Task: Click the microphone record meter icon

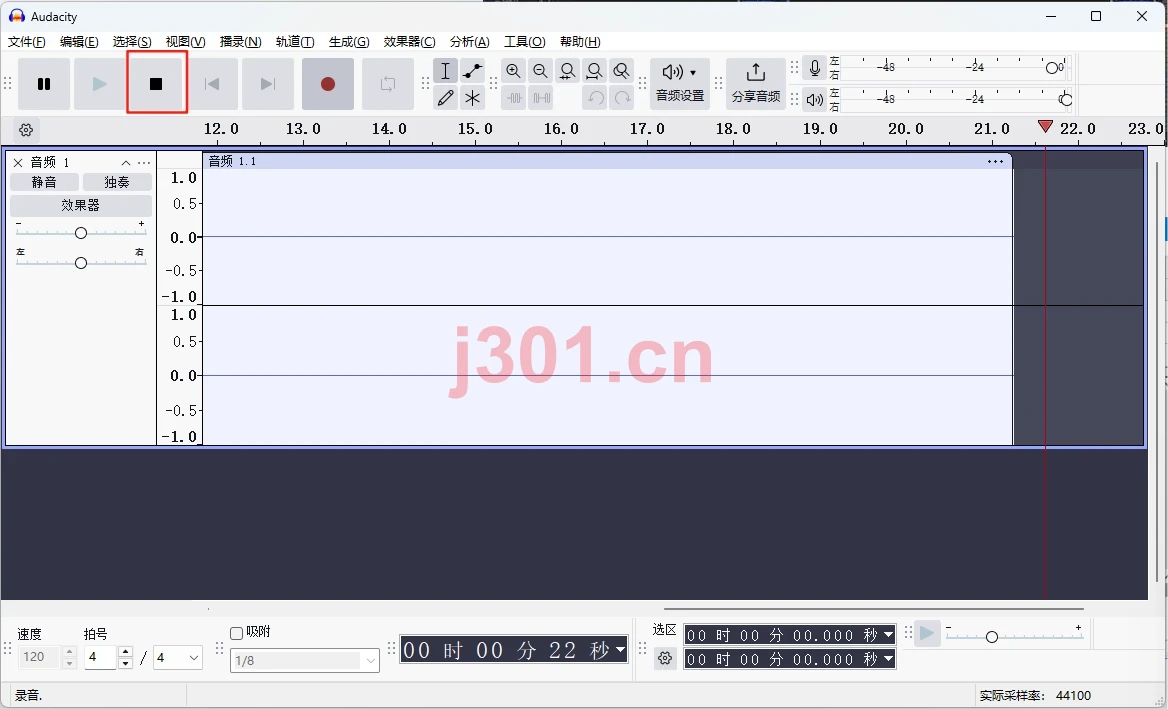Action: [x=815, y=69]
